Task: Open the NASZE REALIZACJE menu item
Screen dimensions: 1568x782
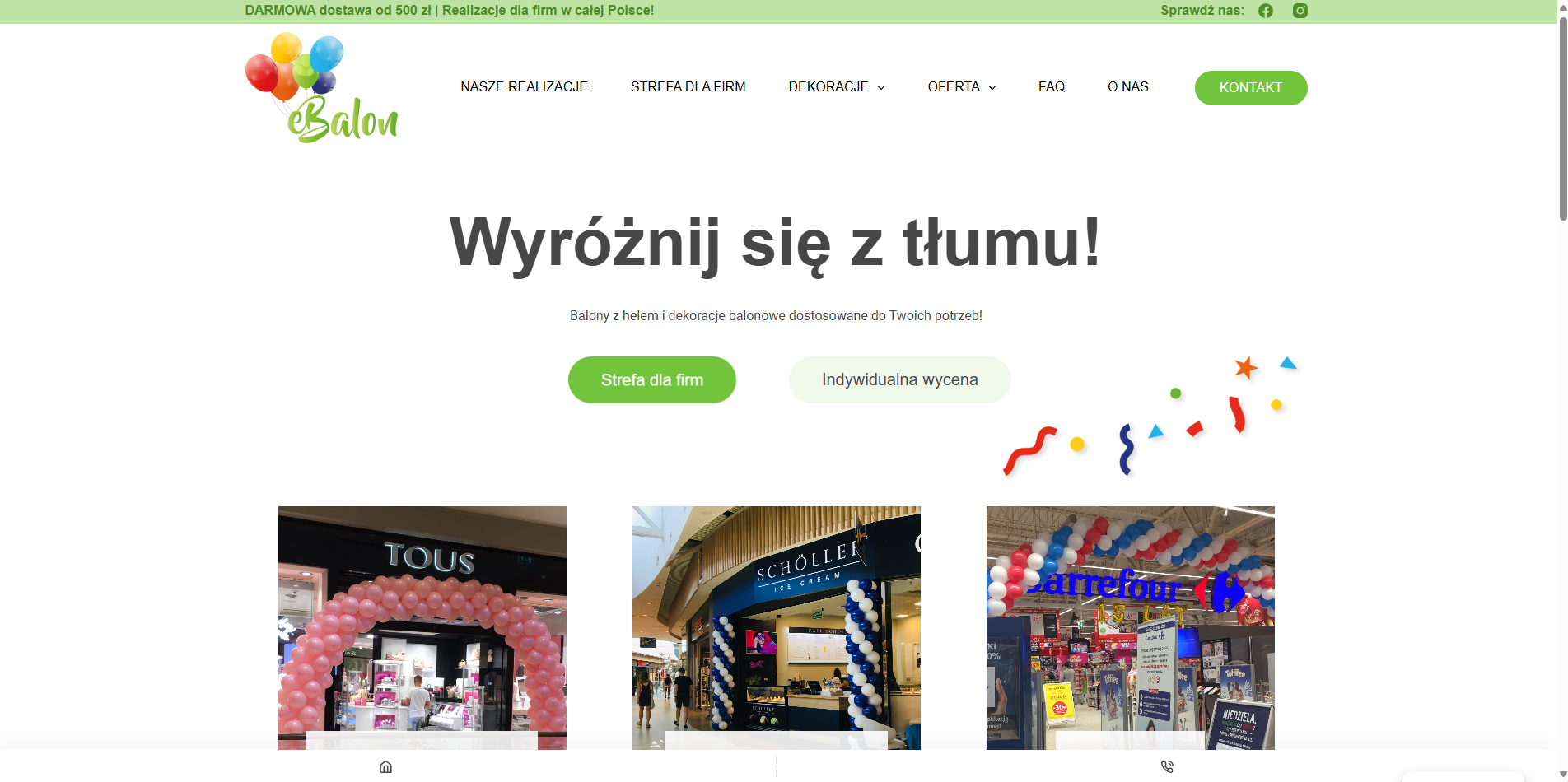Action: click(524, 86)
